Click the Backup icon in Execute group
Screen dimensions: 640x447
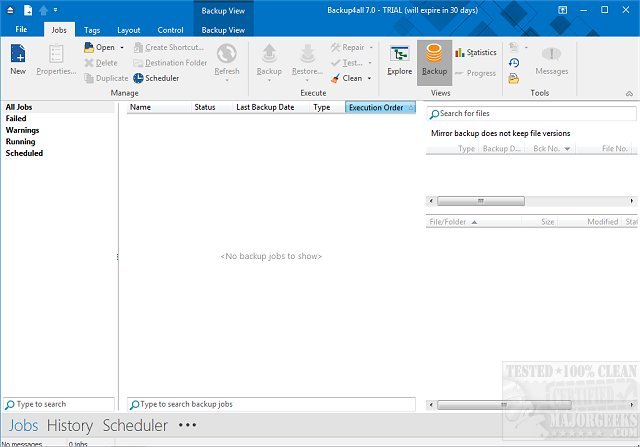coord(269,54)
